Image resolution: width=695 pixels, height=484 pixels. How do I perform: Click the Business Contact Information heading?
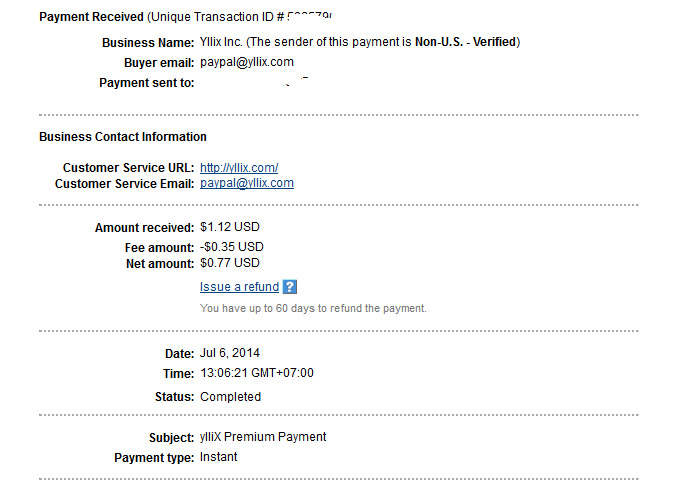click(x=123, y=137)
